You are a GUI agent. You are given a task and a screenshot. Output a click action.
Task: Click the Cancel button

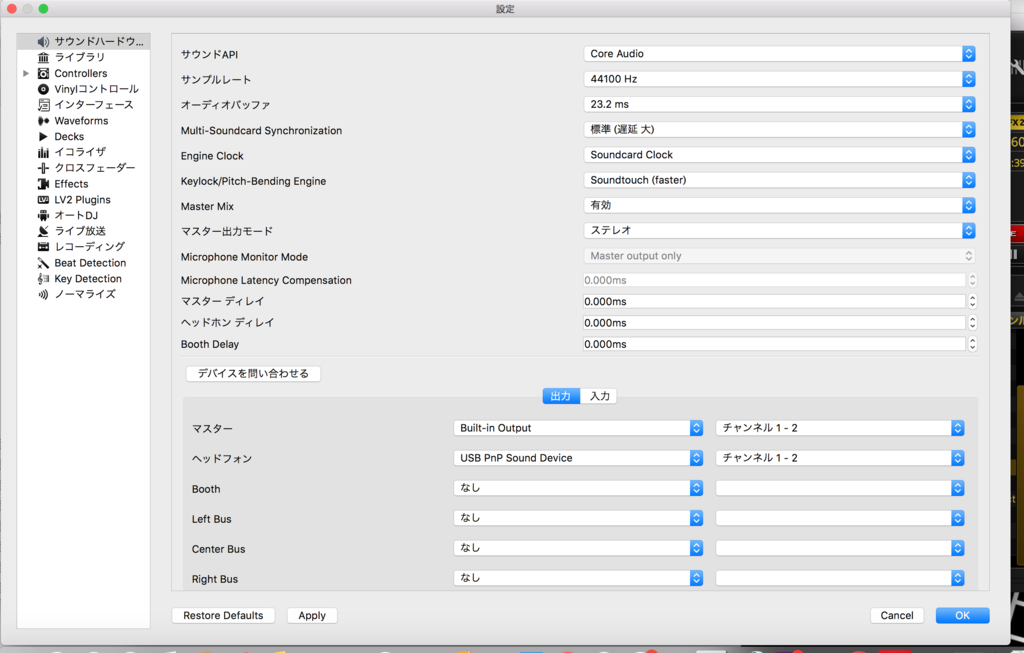[x=897, y=616]
